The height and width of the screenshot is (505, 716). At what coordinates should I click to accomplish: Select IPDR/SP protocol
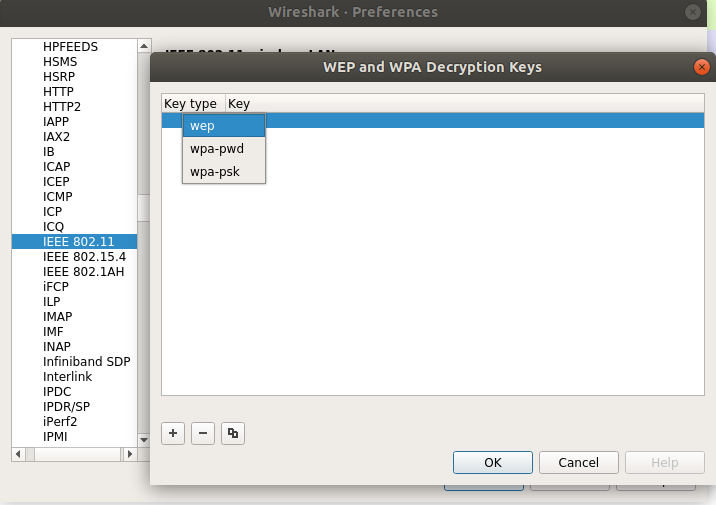click(66, 407)
